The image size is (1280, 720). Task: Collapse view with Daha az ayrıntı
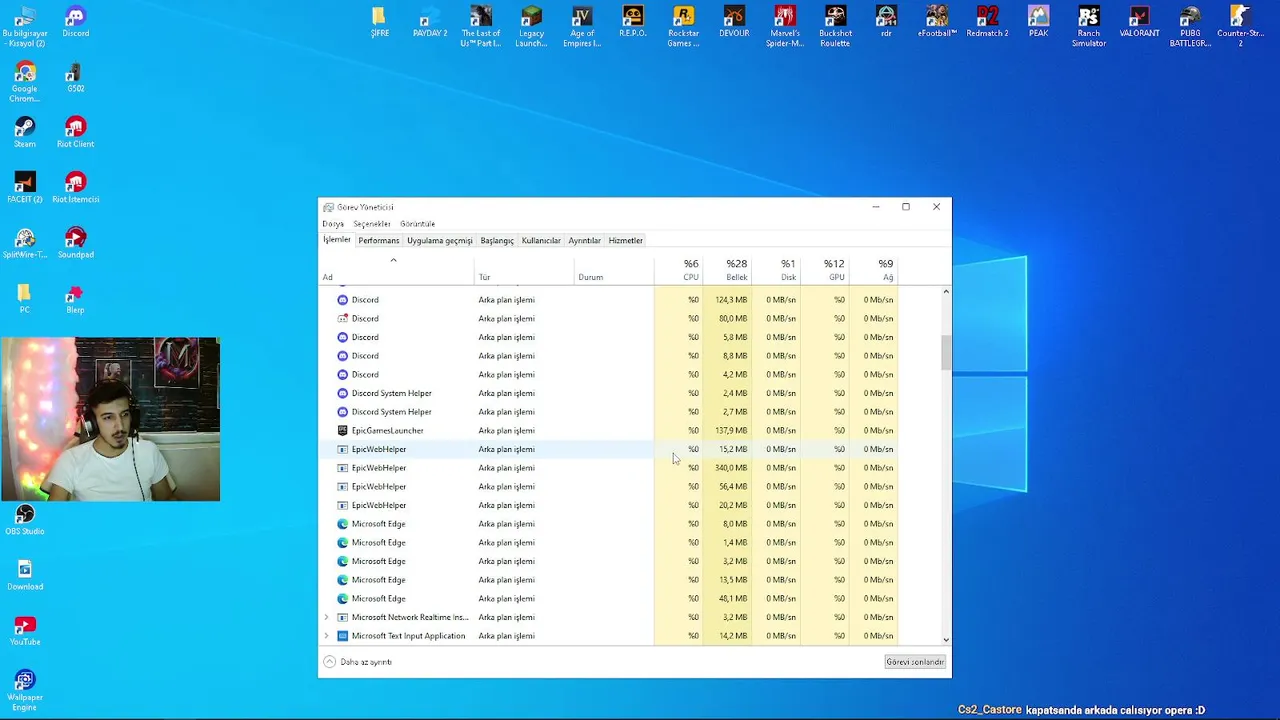[x=358, y=662]
